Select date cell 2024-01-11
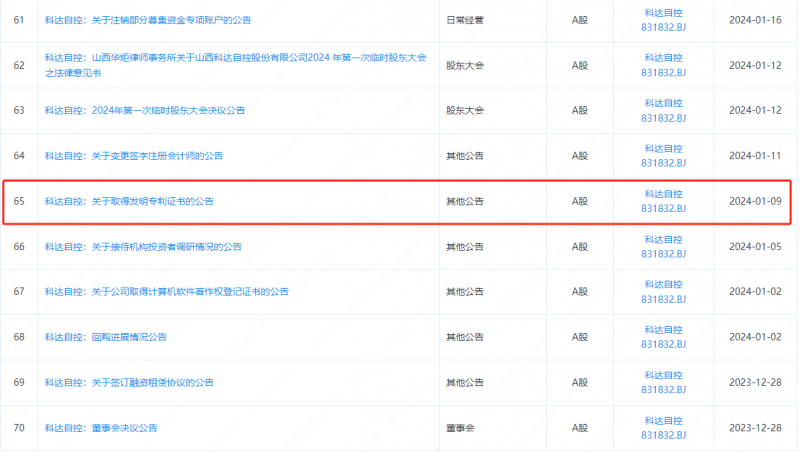 pyautogui.click(x=755, y=156)
